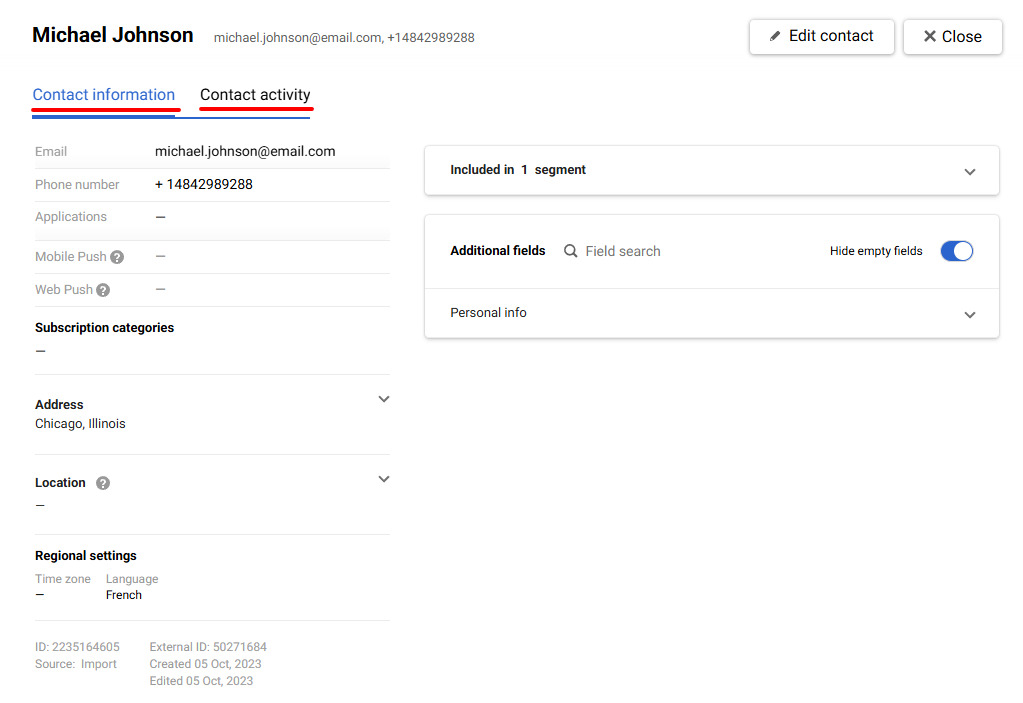This screenshot has height=703, width=1023.
Task: Click the pencil icon on Edit contact
Action: [776, 36]
